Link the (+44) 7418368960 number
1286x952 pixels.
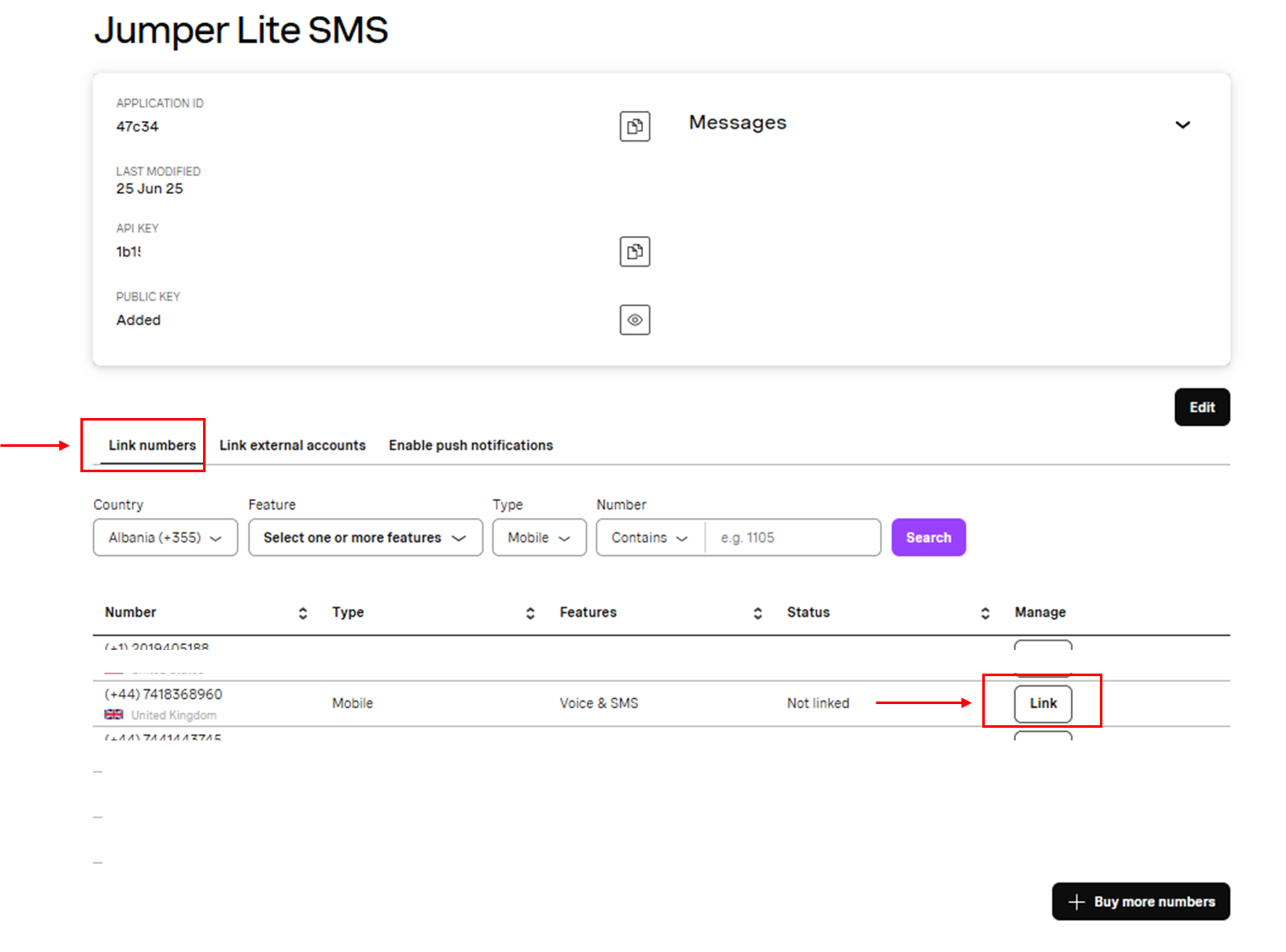(1042, 703)
